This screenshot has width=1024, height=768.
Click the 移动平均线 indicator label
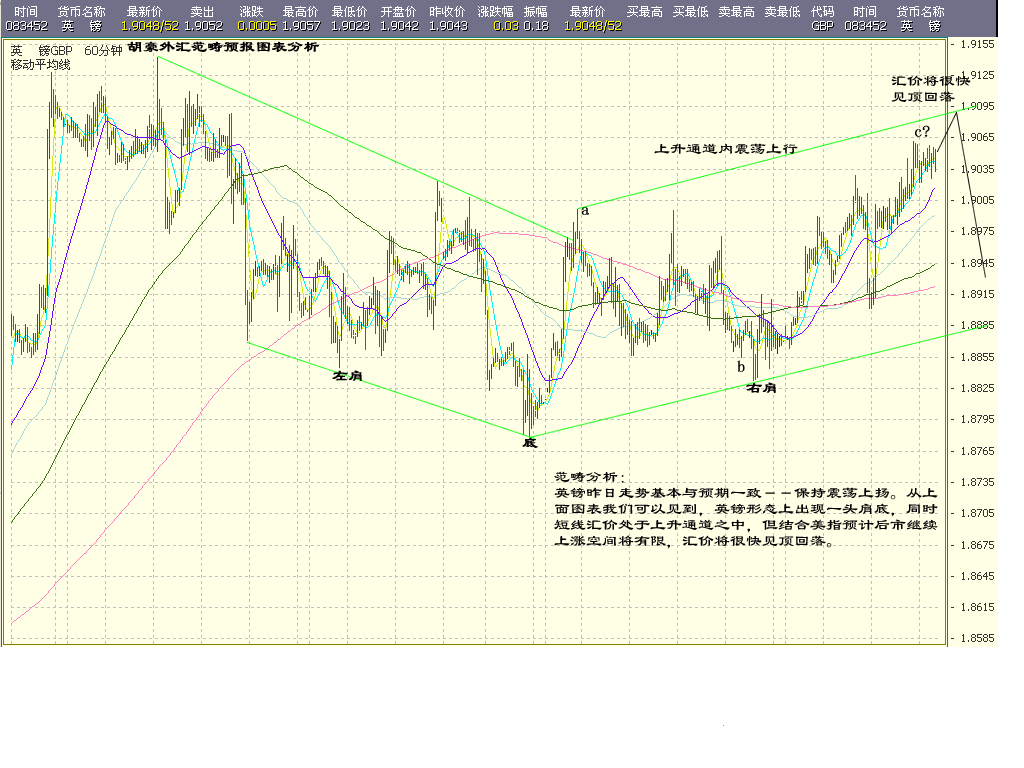[x=40, y=65]
